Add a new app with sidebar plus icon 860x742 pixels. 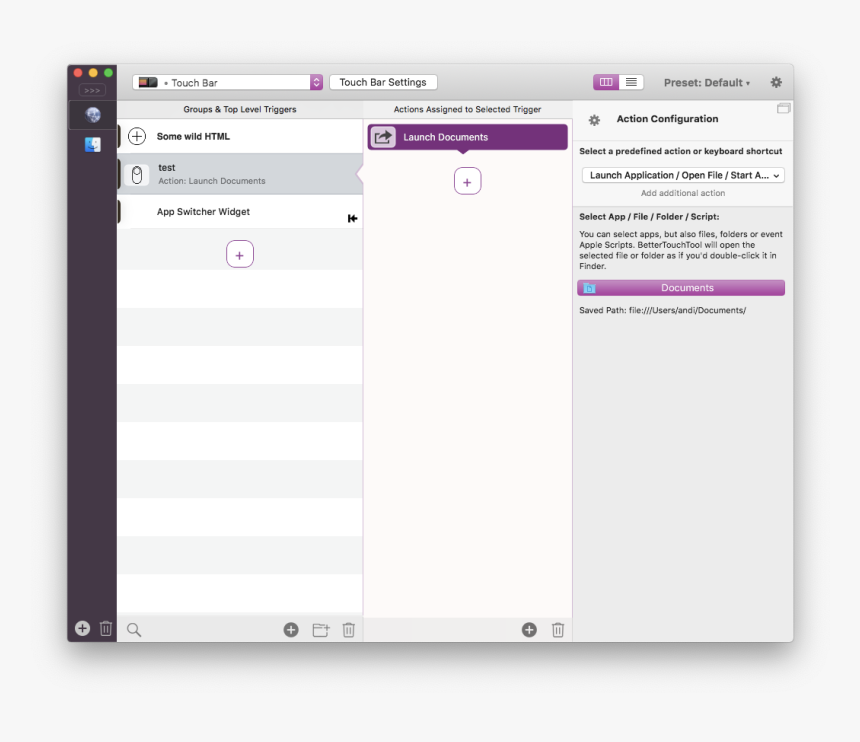click(x=82, y=628)
